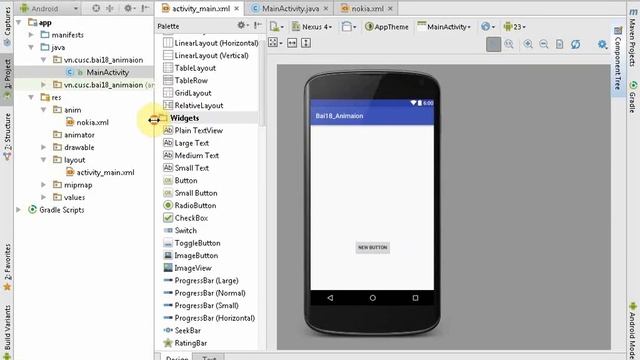
Task: Click the collapse all icon in project panel
Action: [x=110, y=8]
